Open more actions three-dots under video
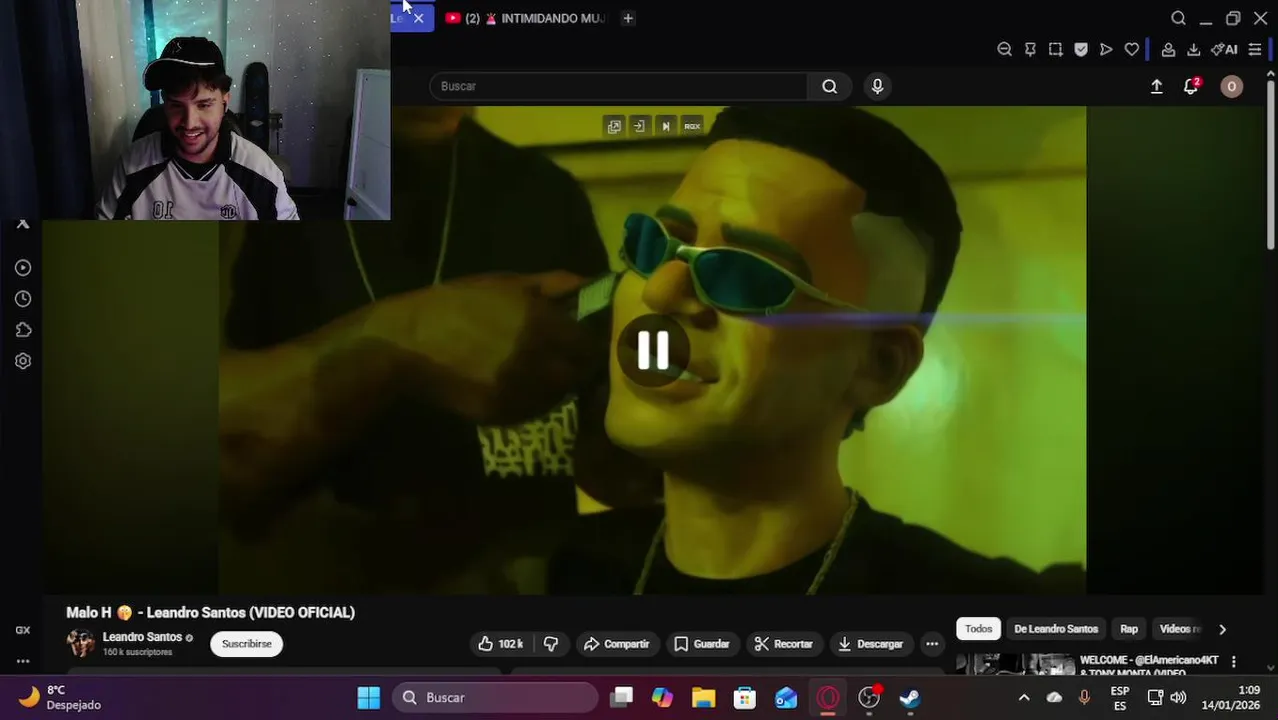Viewport: 1278px width, 720px height. pyautogui.click(x=932, y=644)
